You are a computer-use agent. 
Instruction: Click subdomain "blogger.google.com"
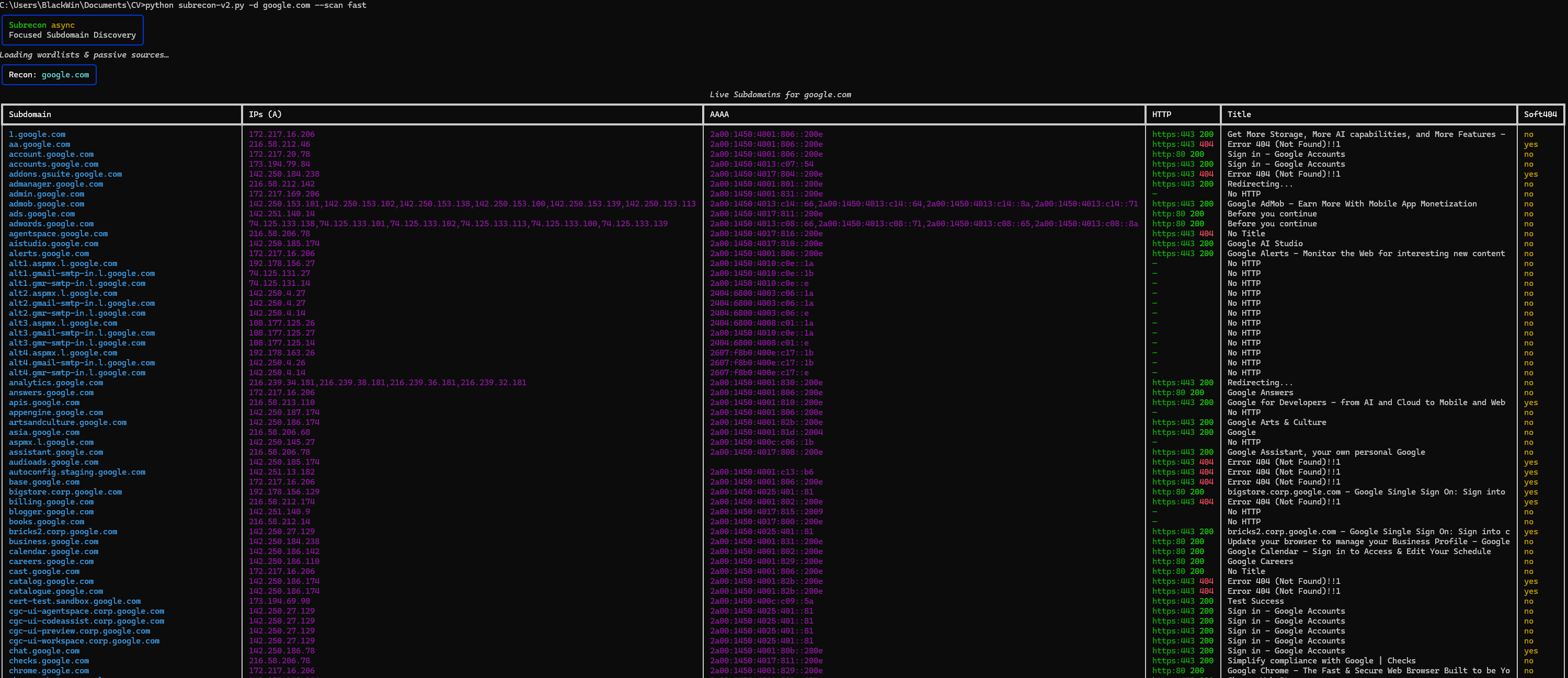pyautogui.click(x=51, y=512)
